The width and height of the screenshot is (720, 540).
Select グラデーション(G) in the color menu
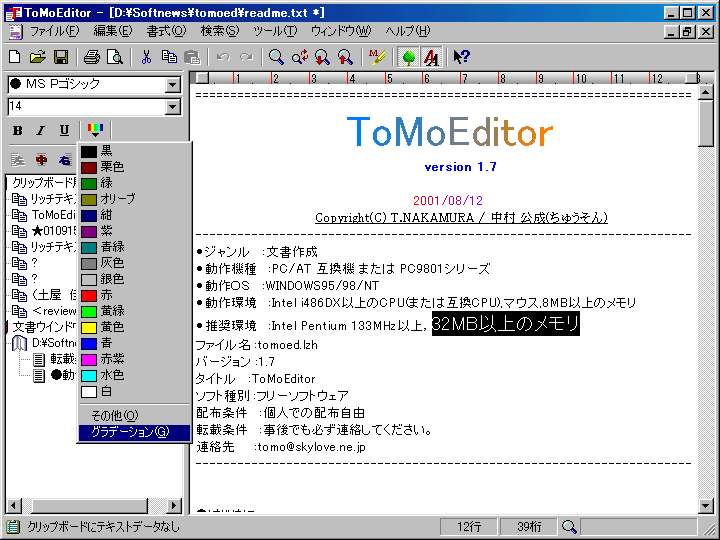point(134,432)
